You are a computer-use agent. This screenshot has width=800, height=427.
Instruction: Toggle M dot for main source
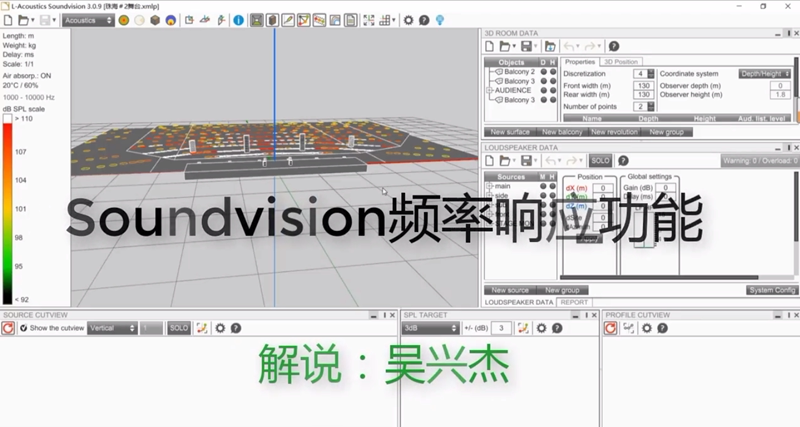click(x=543, y=186)
